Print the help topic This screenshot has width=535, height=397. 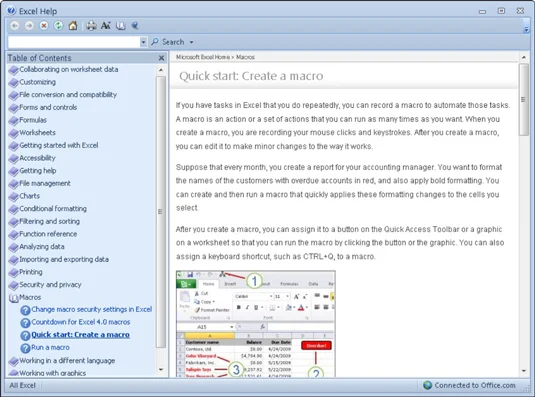pyautogui.click(x=91, y=26)
